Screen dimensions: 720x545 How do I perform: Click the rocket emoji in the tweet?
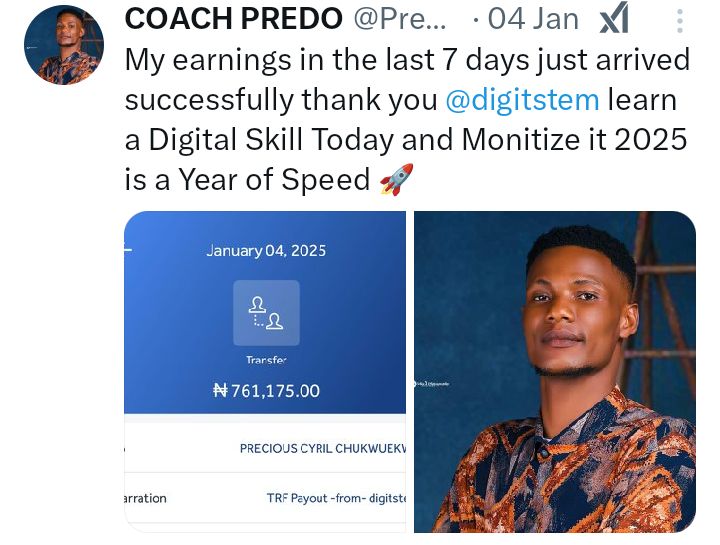pyautogui.click(x=396, y=180)
